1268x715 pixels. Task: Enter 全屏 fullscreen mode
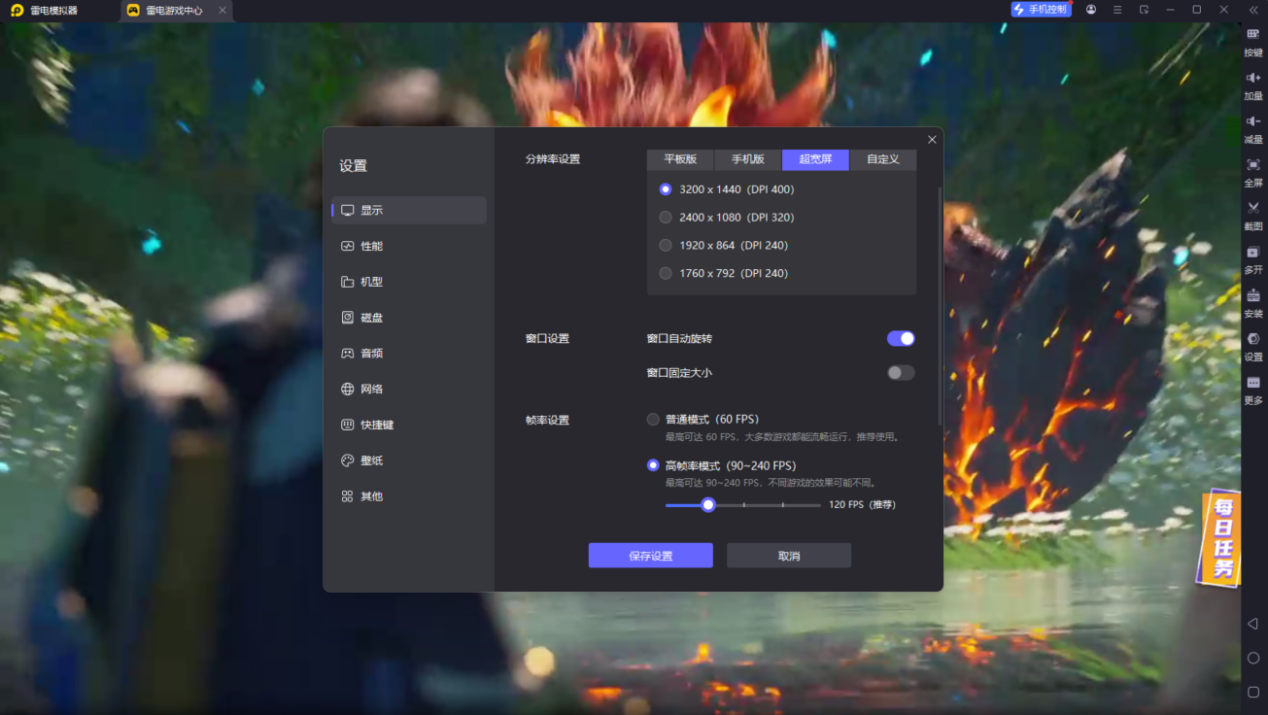pos(1253,172)
